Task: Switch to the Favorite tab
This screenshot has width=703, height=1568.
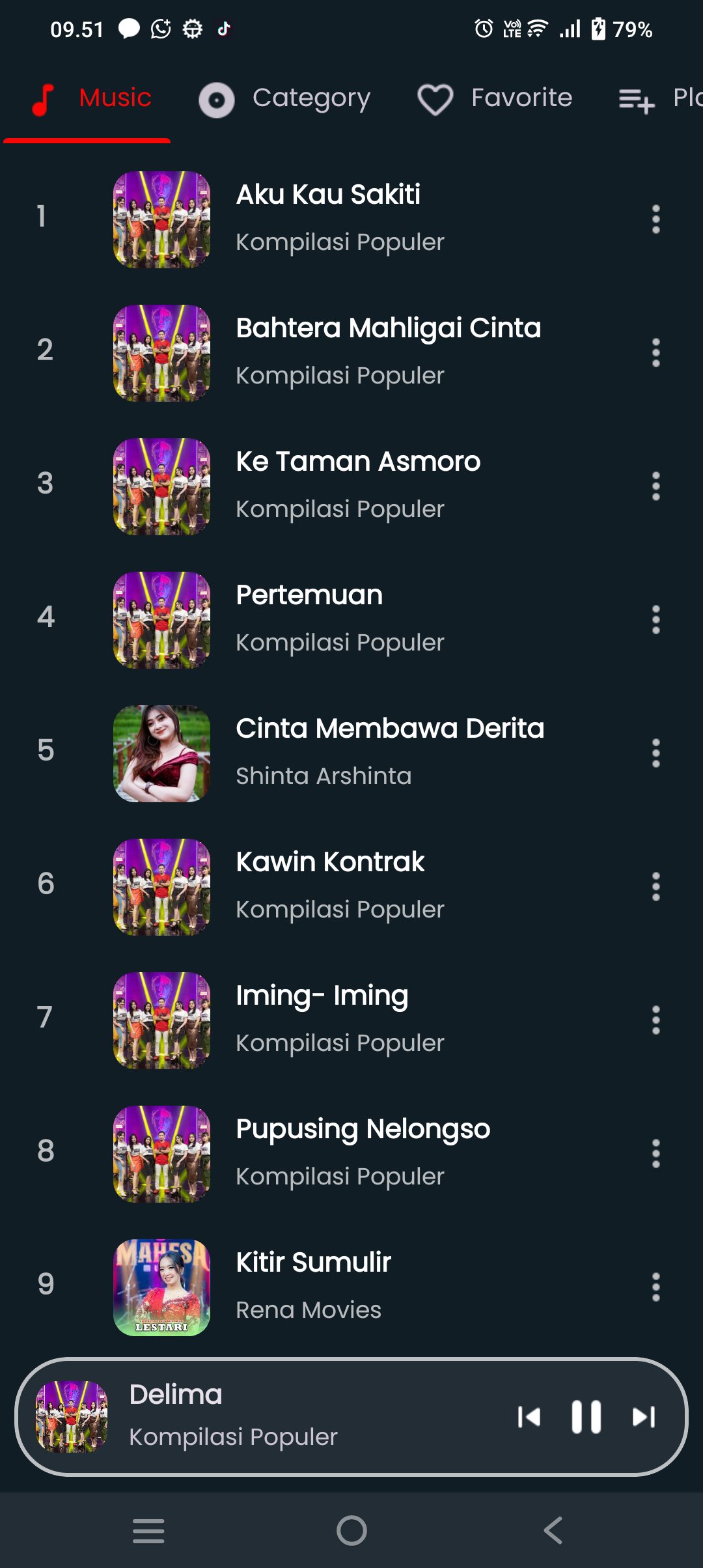Action: pyautogui.click(x=495, y=99)
